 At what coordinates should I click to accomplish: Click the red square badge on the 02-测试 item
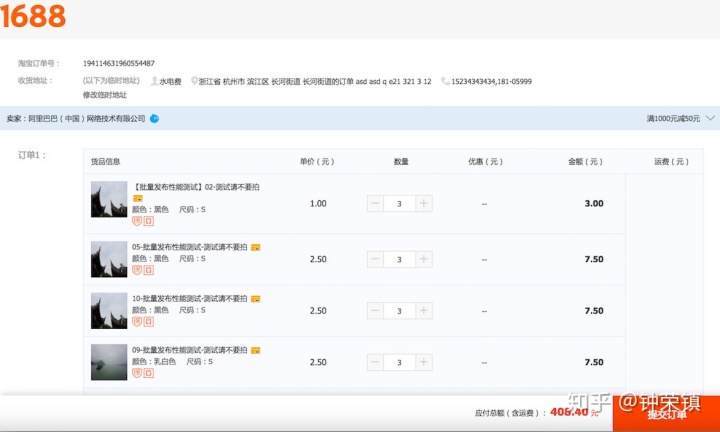click(148, 221)
